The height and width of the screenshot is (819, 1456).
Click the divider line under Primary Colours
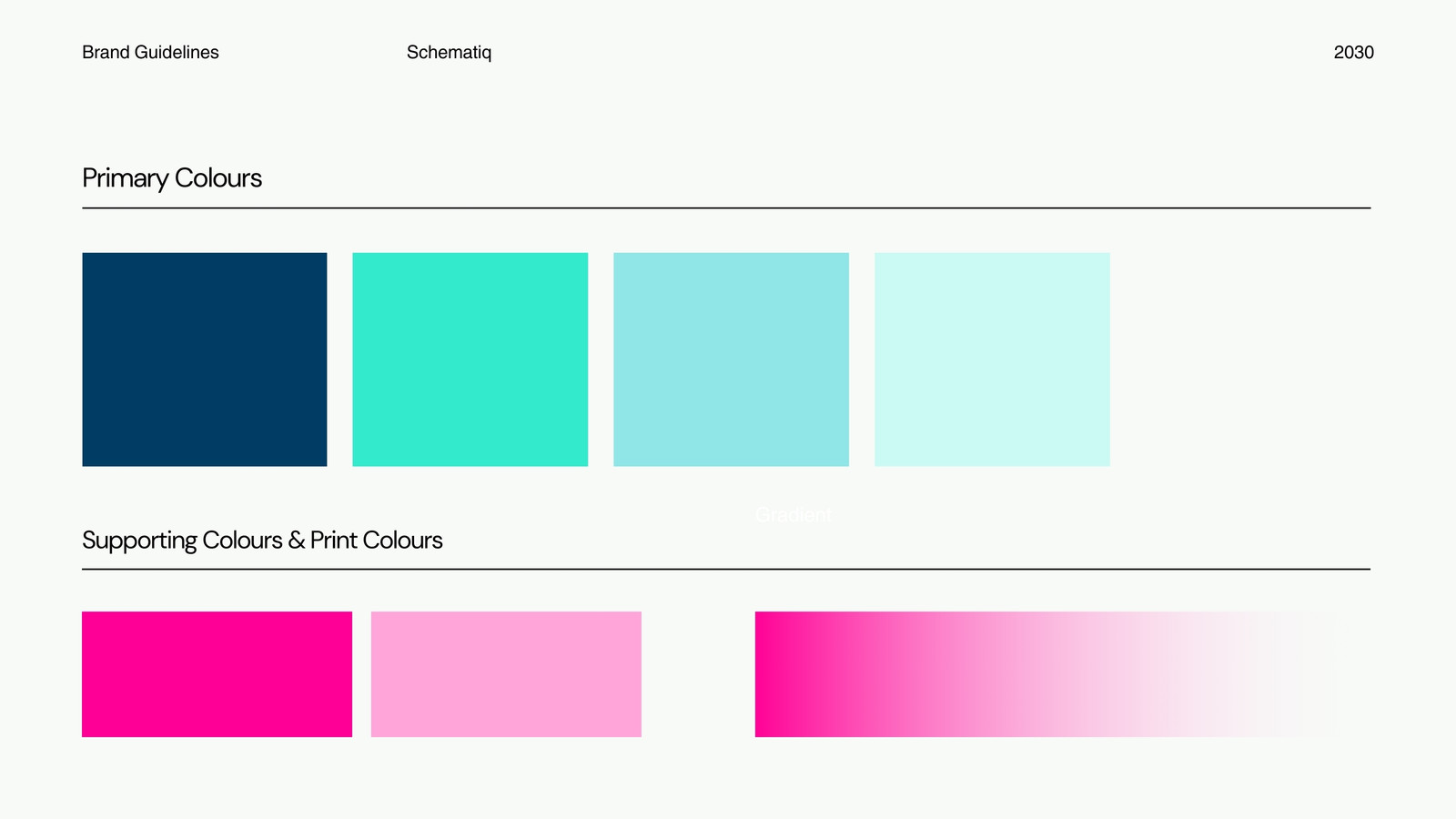pyautogui.click(x=726, y=208)
